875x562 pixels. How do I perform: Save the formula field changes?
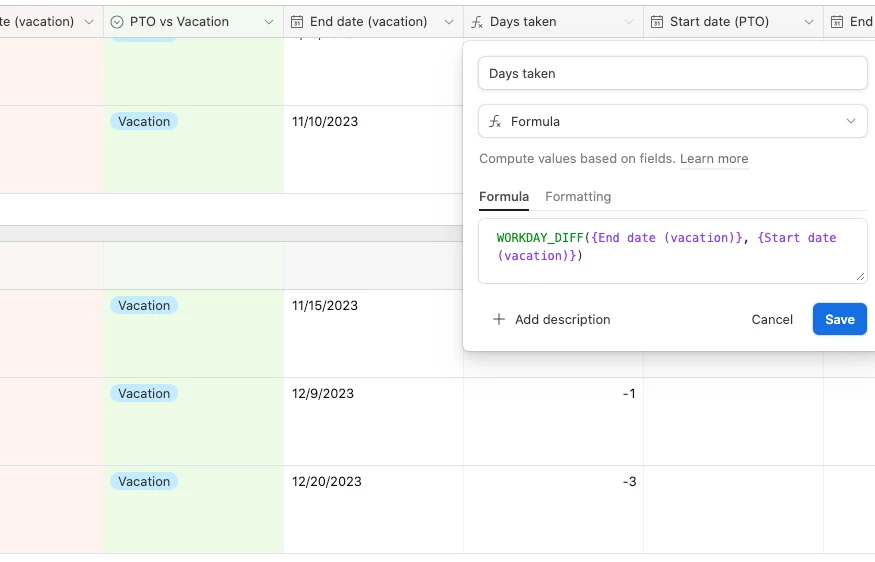[839, 319]
